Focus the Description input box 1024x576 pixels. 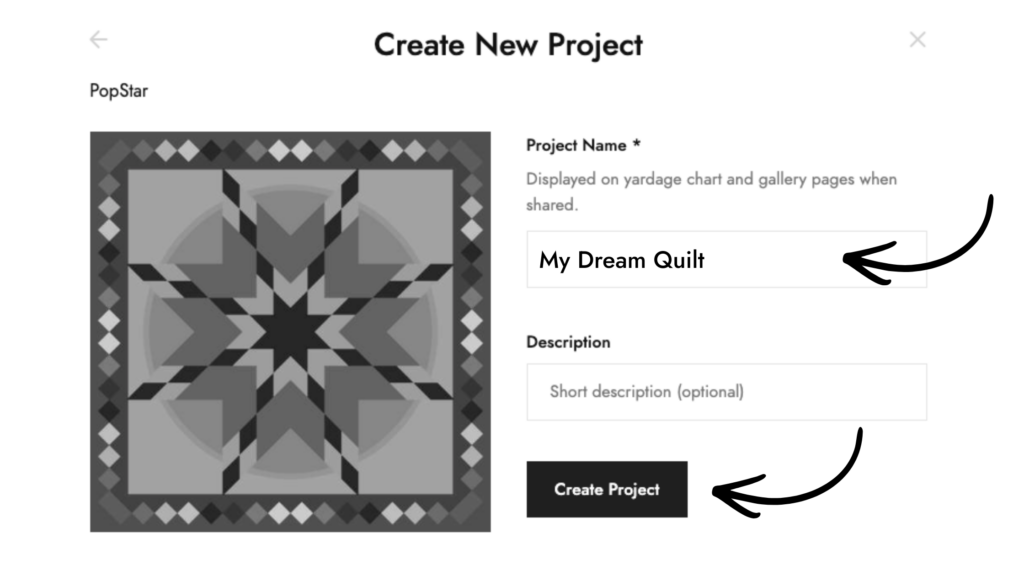coord(726,391)
